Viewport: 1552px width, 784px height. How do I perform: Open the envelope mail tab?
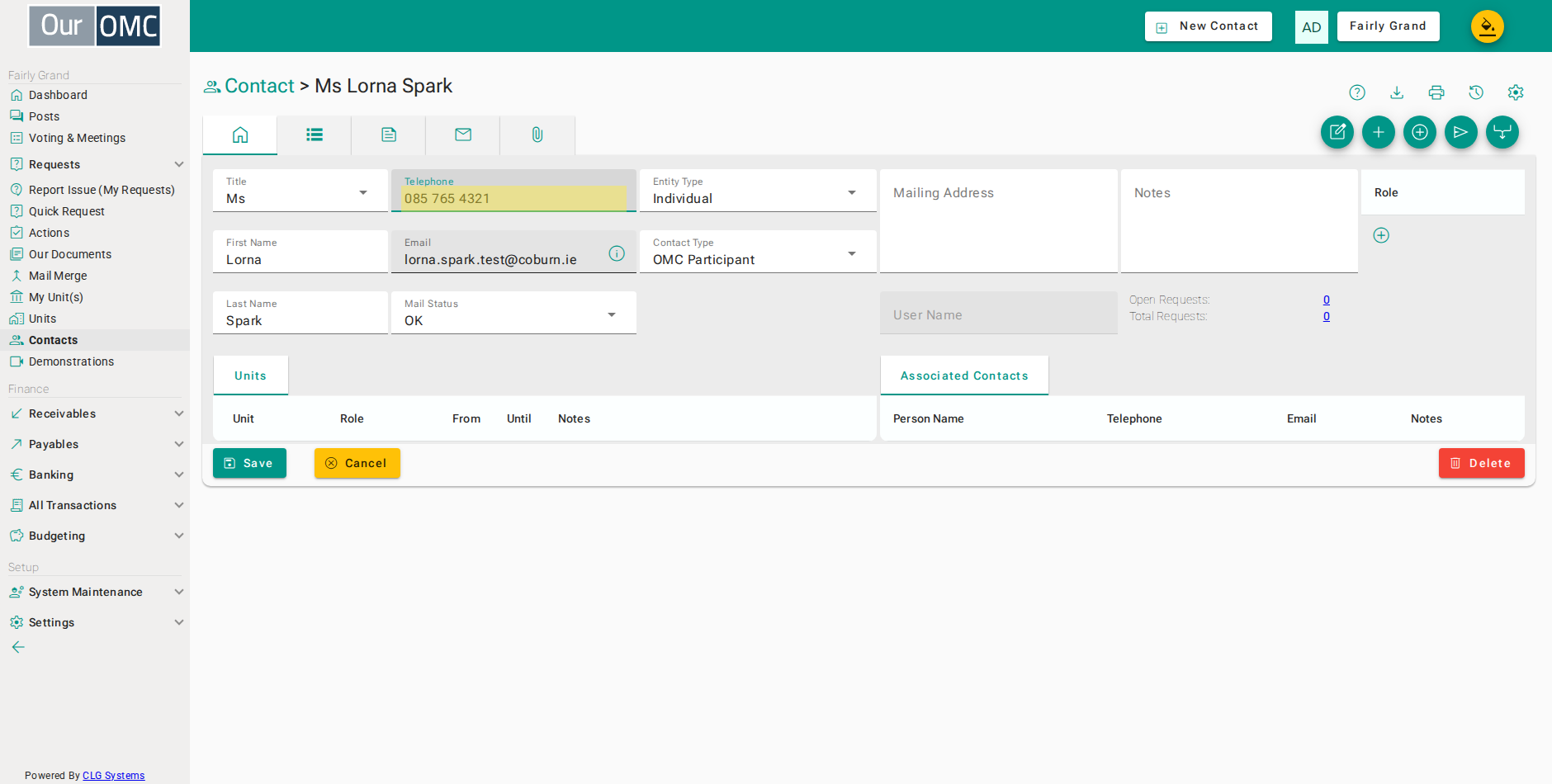(x=463, y=135)
